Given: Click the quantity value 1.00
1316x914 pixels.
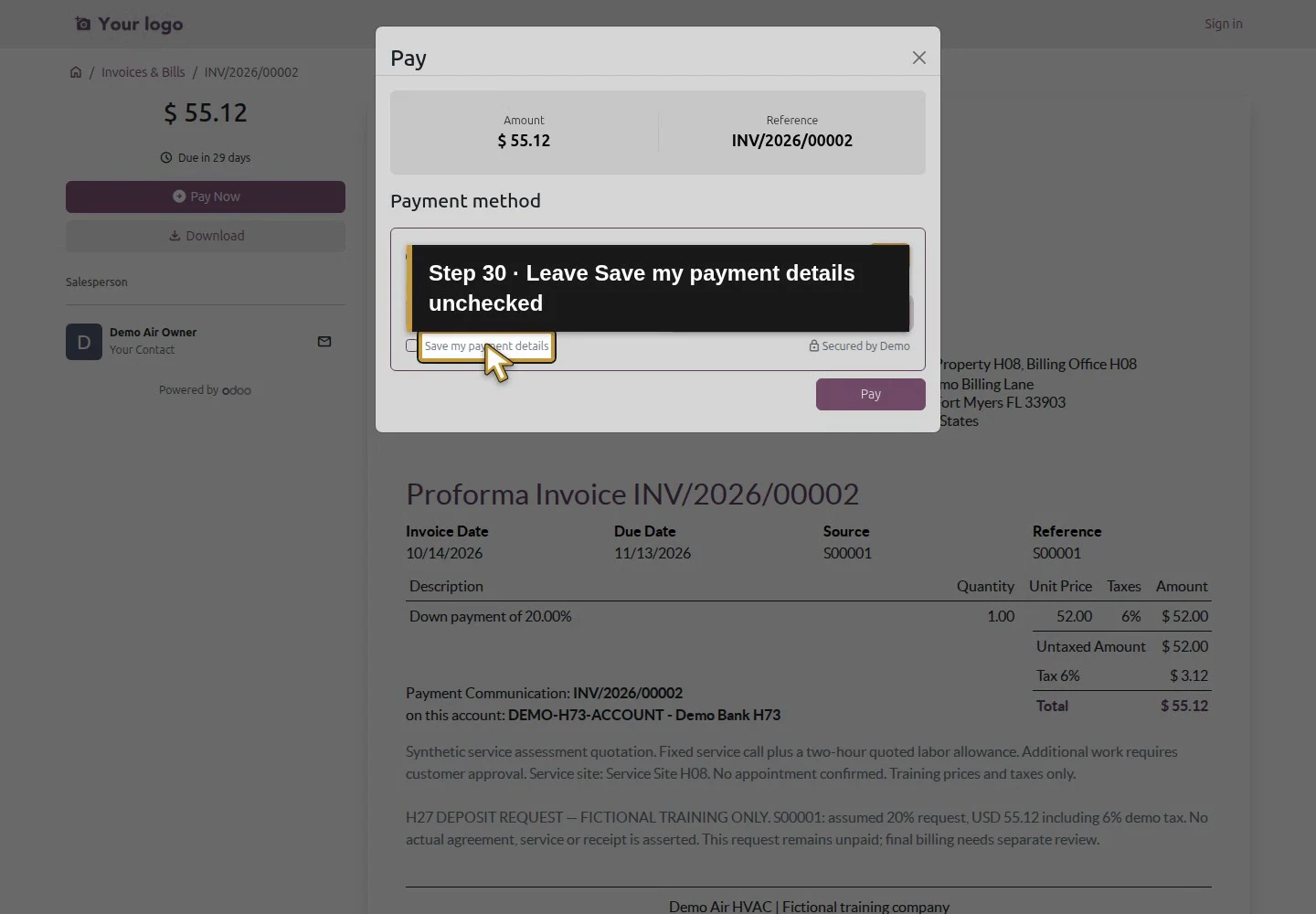Looking at the screenshot, I should (1001, 616).
